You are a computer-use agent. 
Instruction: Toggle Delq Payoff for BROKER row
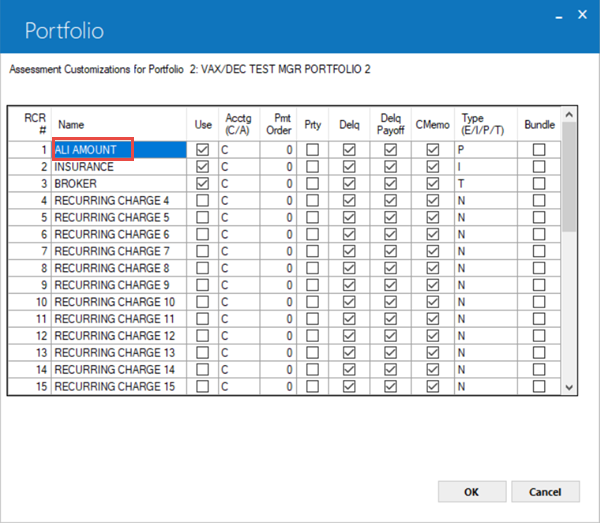pyautogui.click(x=390, y=183)
